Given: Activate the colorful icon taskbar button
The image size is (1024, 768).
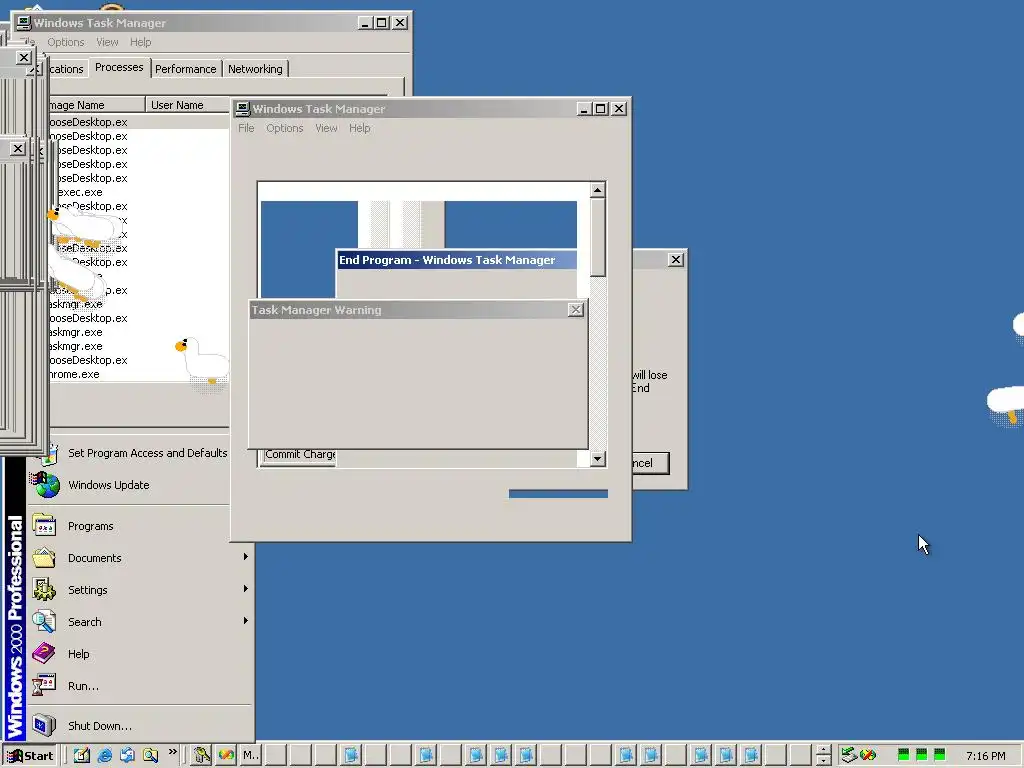Looking at the screenshot, I should 226,756.
